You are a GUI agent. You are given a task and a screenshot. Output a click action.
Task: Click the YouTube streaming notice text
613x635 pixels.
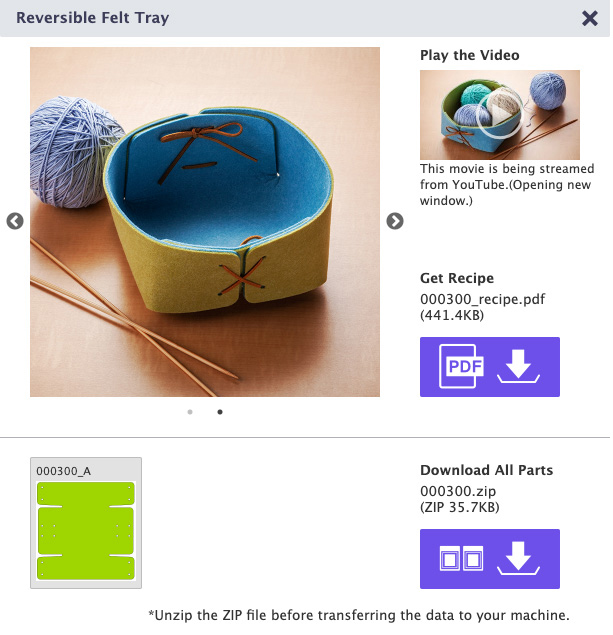pyautogui.click(x=507, y=185)
